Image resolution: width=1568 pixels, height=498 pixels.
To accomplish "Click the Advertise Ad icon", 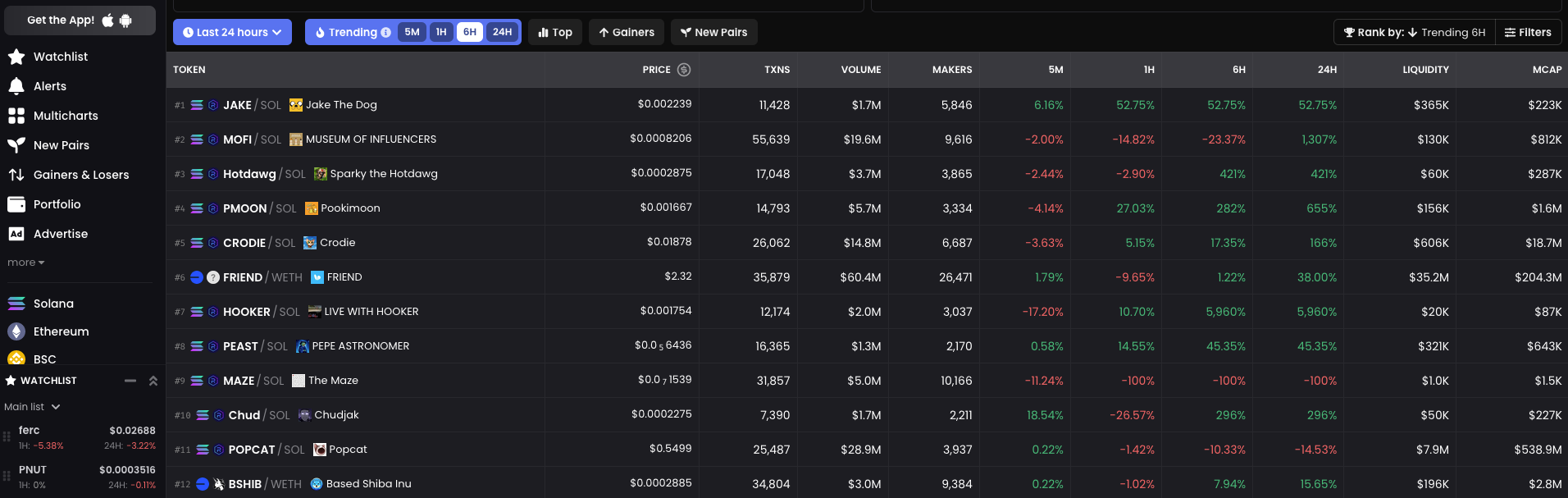I will tap(16, 234).
